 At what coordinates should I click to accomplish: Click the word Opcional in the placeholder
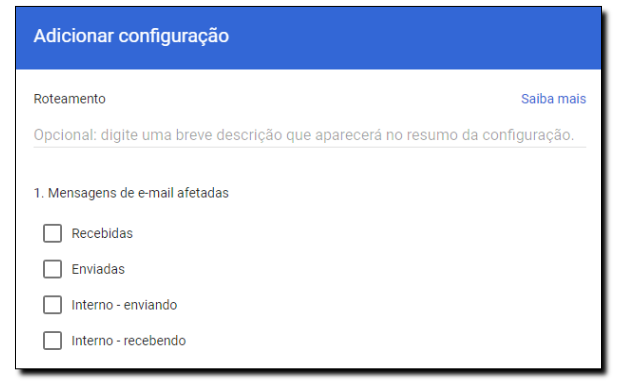pos(65,135)
